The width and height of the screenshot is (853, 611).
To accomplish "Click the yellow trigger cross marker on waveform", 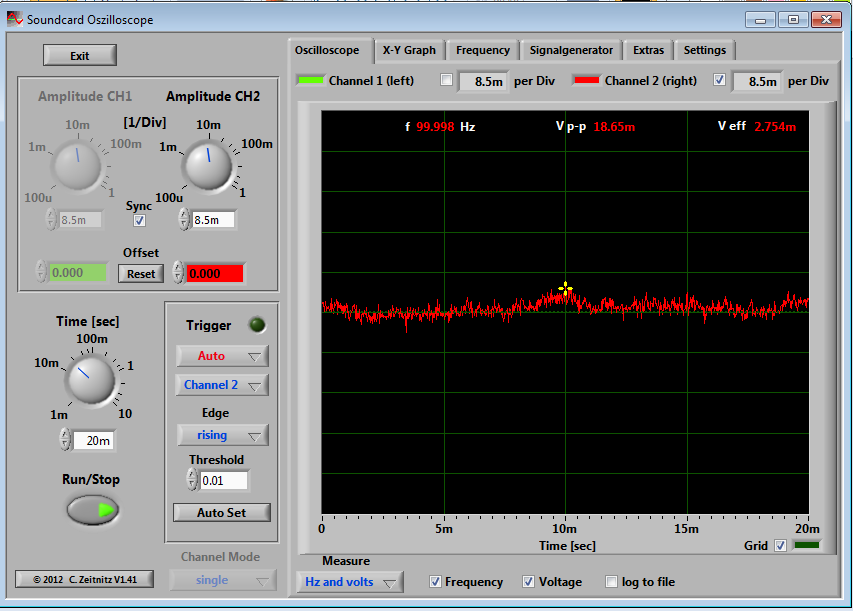I will [565, 288].
